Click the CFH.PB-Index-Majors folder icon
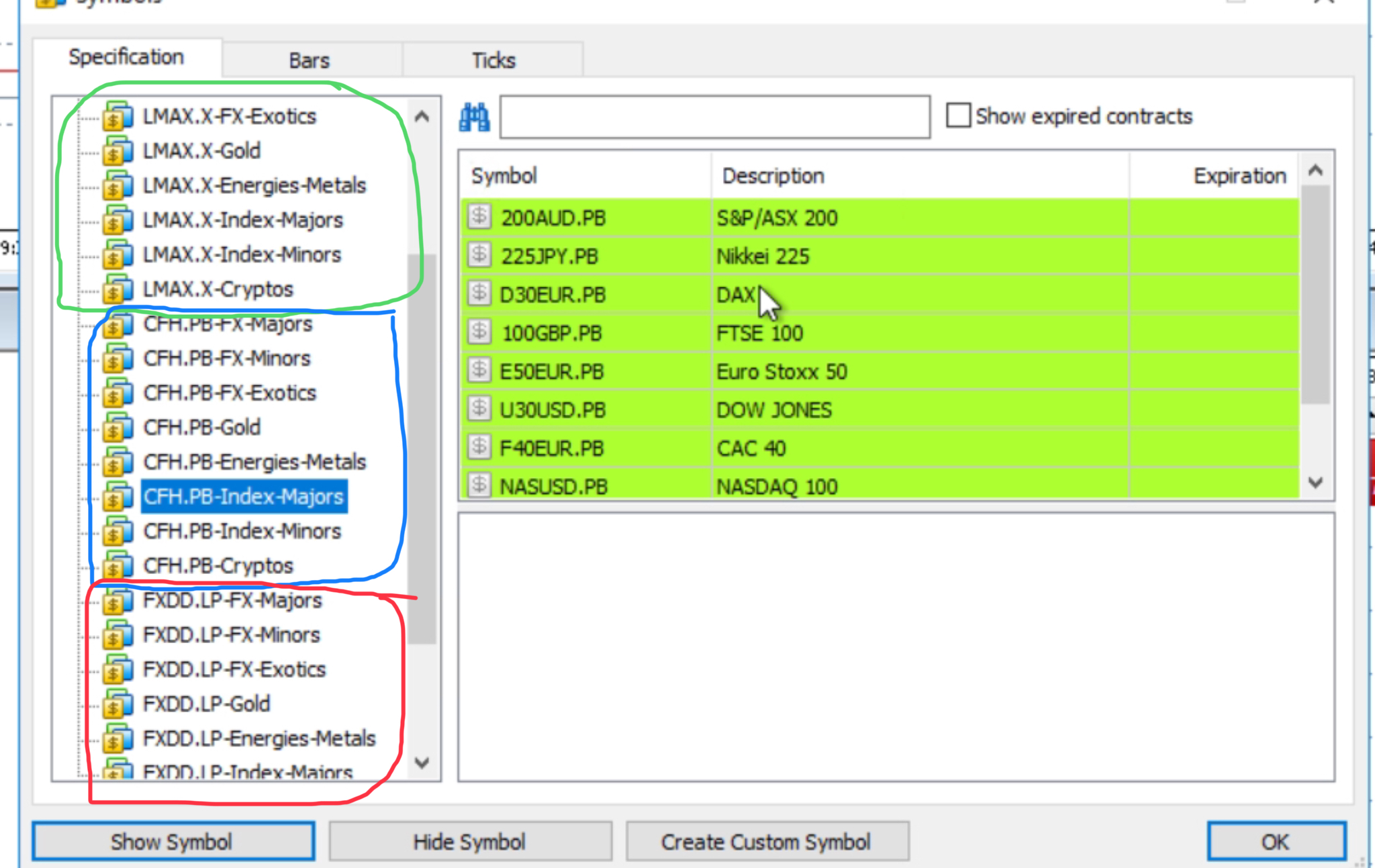The height and width of the screenshot is (868, 1375). pos(117,497)
